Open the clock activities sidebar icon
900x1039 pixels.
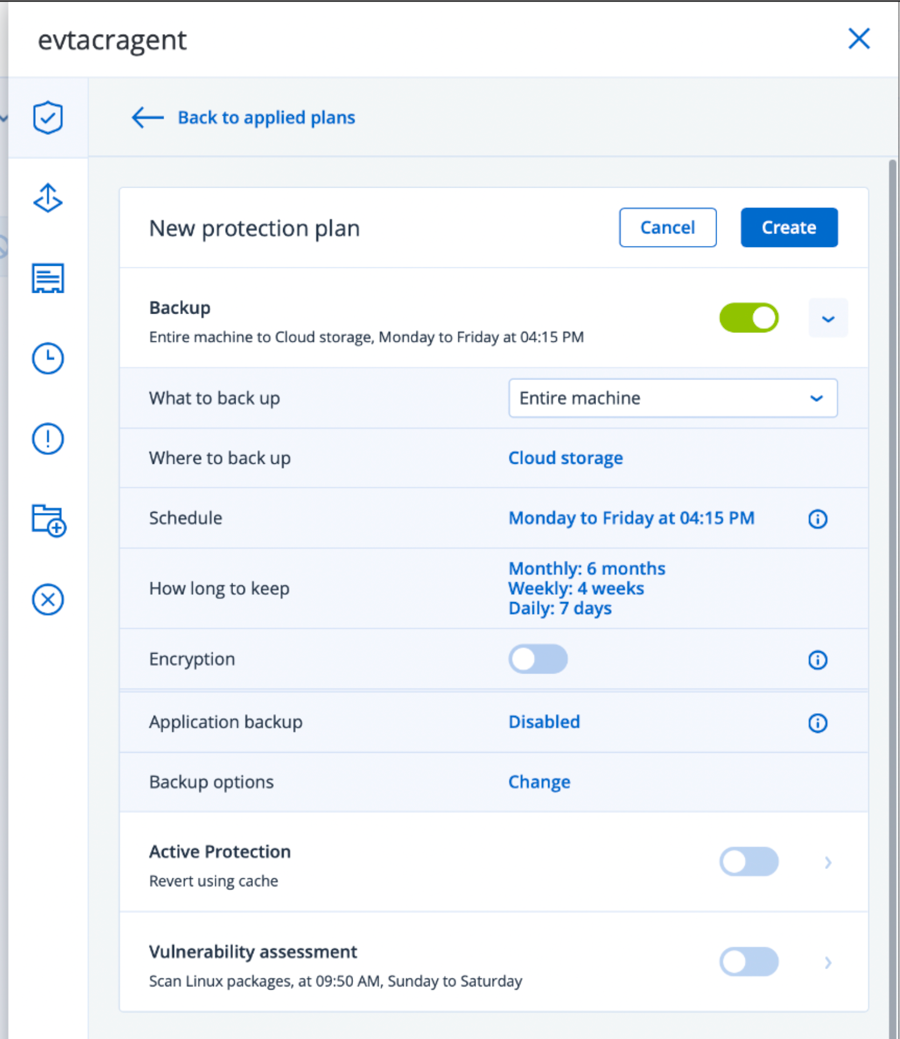[48, 358]
